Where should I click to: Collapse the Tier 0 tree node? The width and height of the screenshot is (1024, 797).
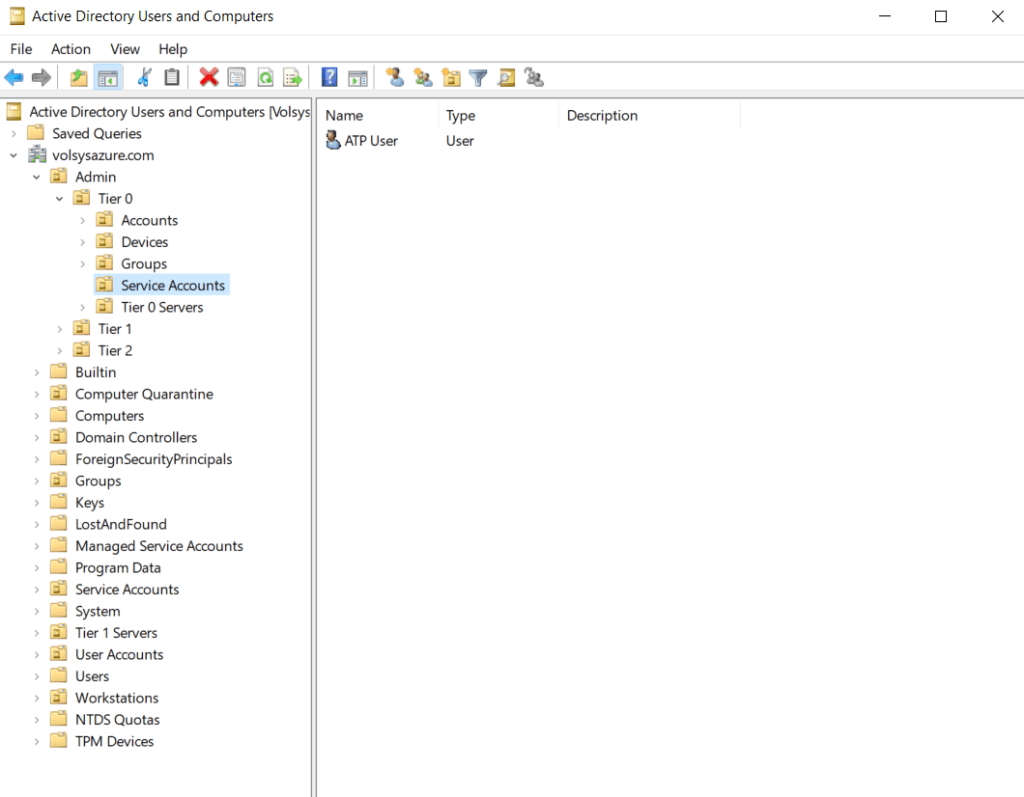coord(60,199)
